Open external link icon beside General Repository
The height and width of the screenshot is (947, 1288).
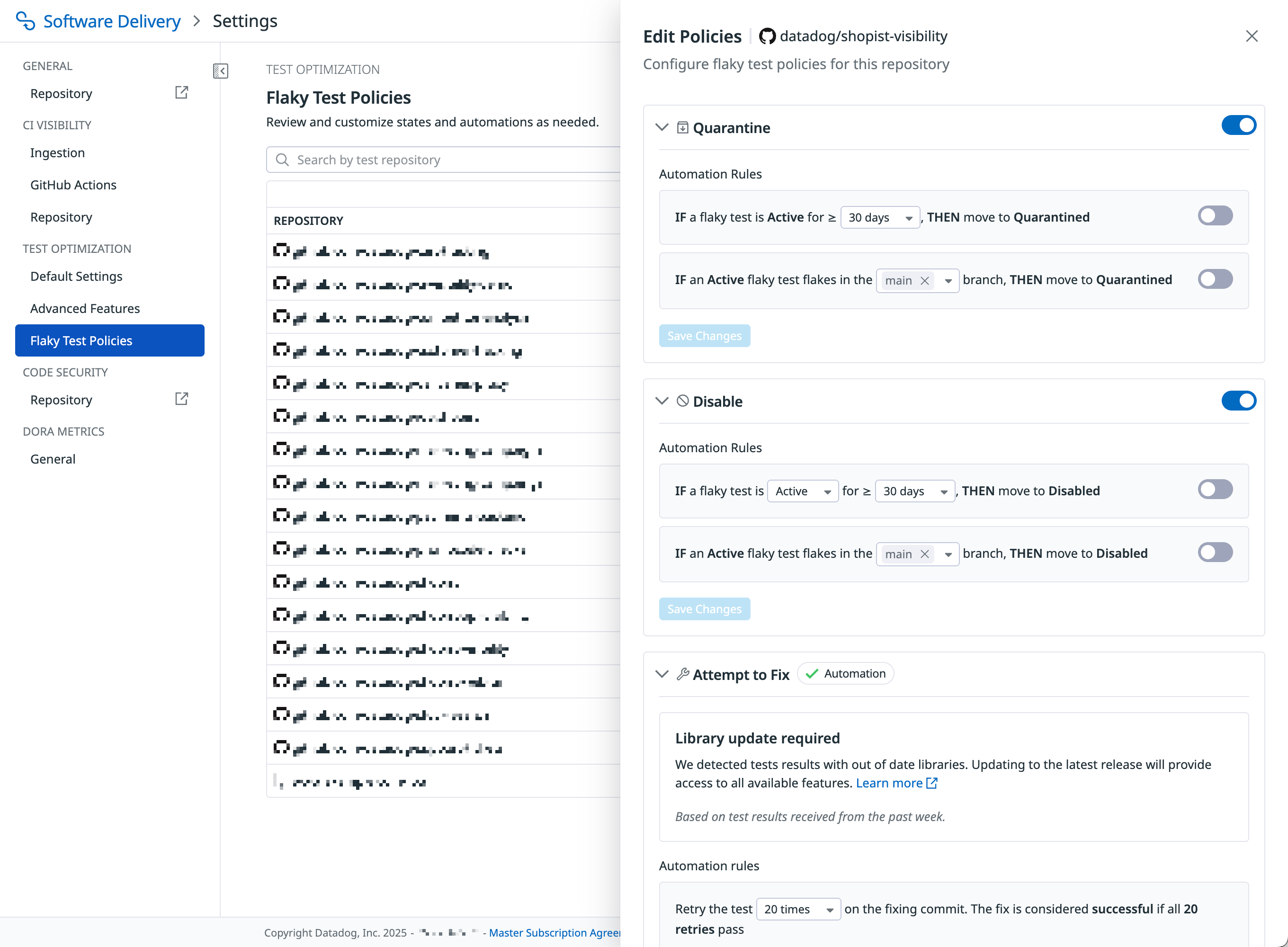(181, 92)
